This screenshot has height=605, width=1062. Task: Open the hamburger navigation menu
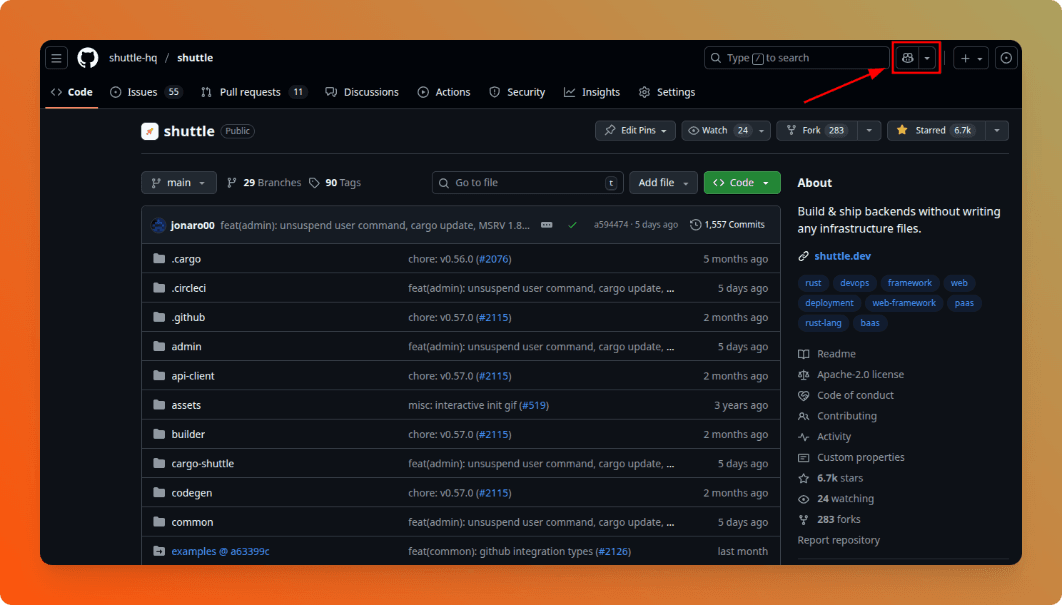click(56, 57)
